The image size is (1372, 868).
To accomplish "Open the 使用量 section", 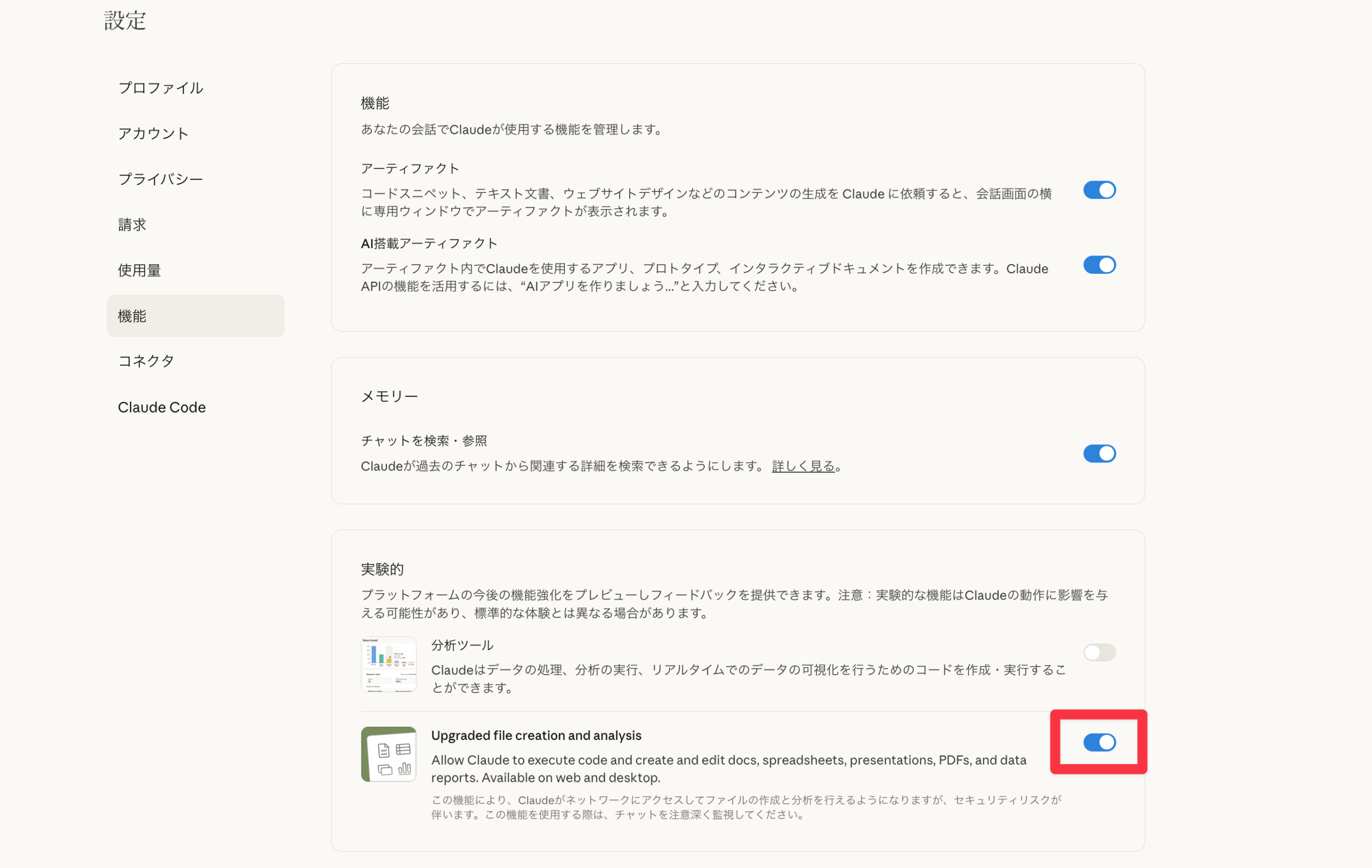I will pyautogui.click(x=139, y=270).
